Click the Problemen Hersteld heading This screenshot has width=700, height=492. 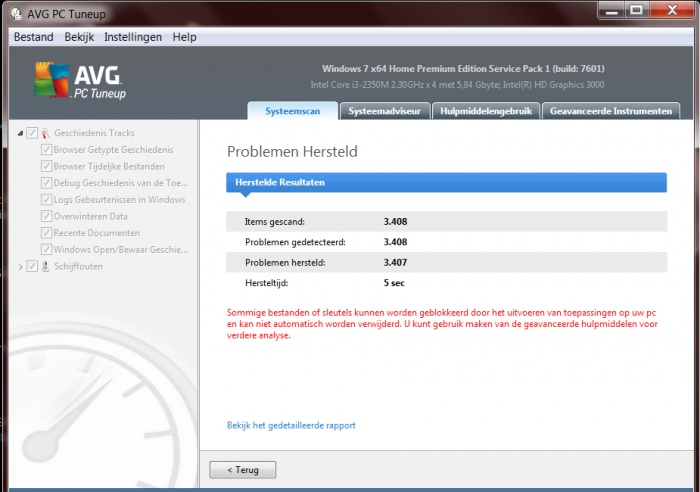(292, 151)
